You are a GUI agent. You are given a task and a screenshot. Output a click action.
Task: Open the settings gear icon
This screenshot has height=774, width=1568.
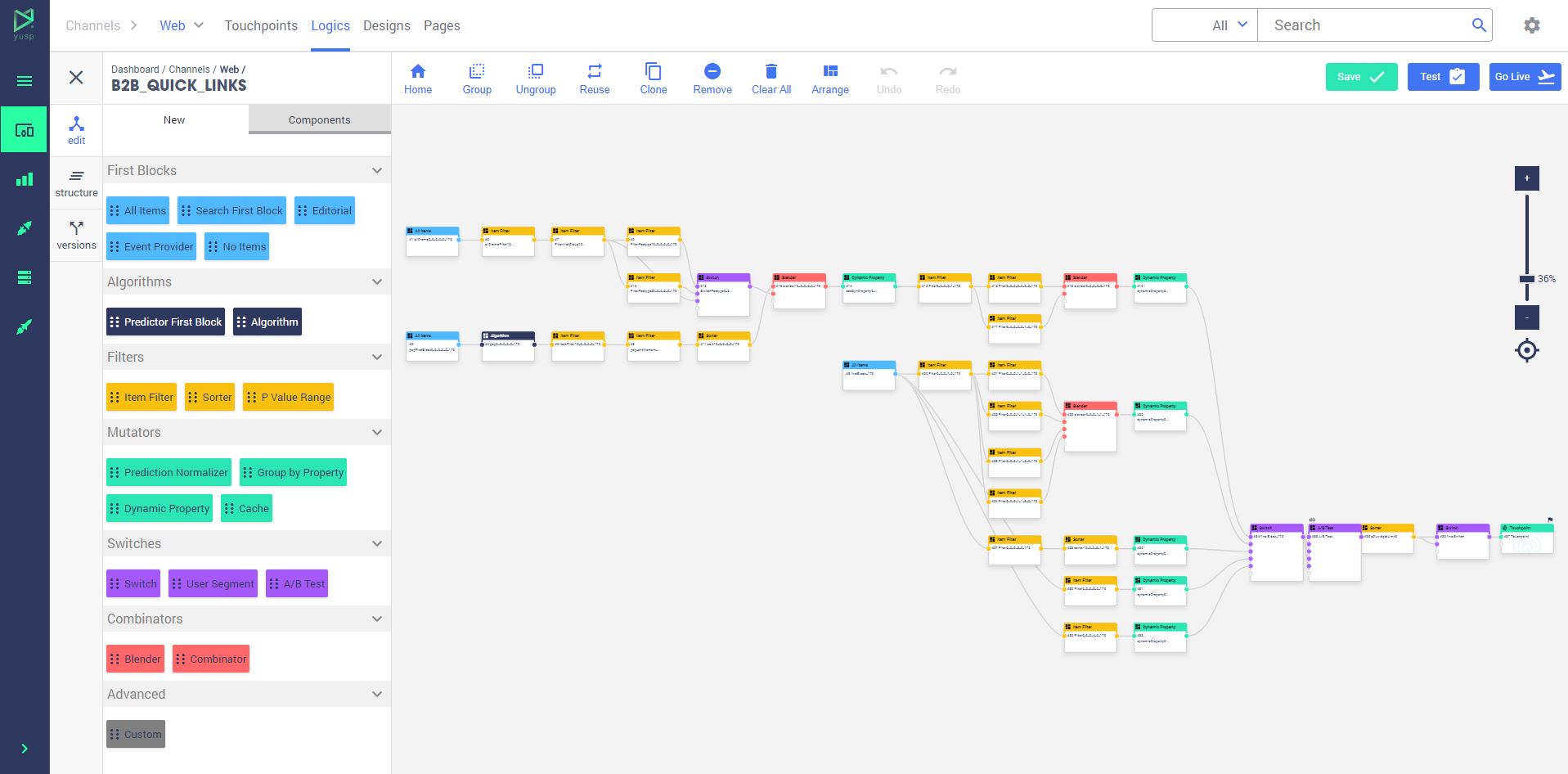click(1532, 25)
